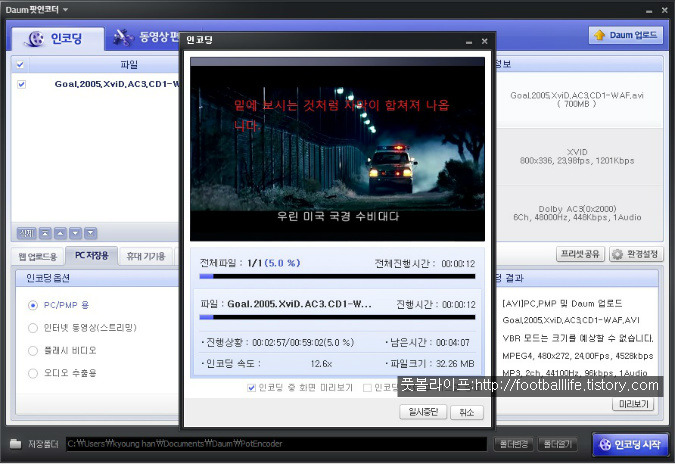This screenshot has width=675, height=464.
Task: Click the Dolby AC3 audio info text
Action: pos(577,213)
